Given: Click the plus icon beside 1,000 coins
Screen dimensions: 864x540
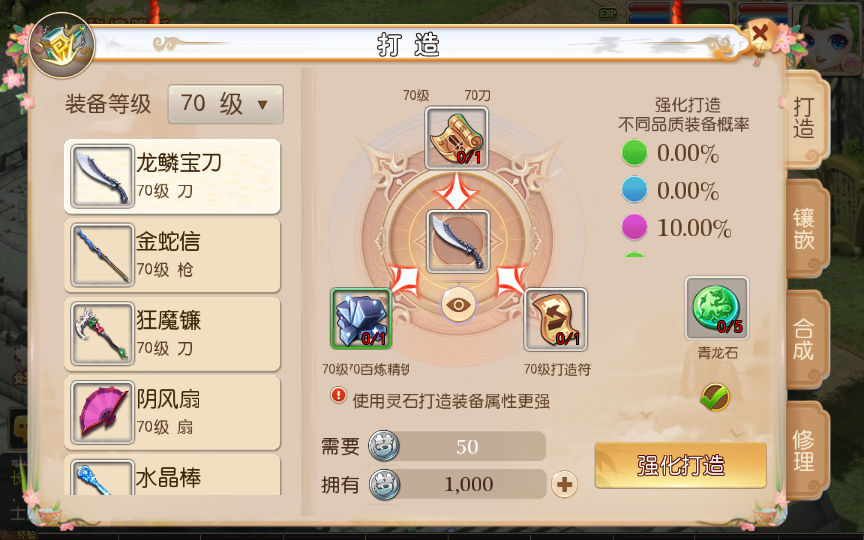Looking at the screenshot, I should (564, 485).
